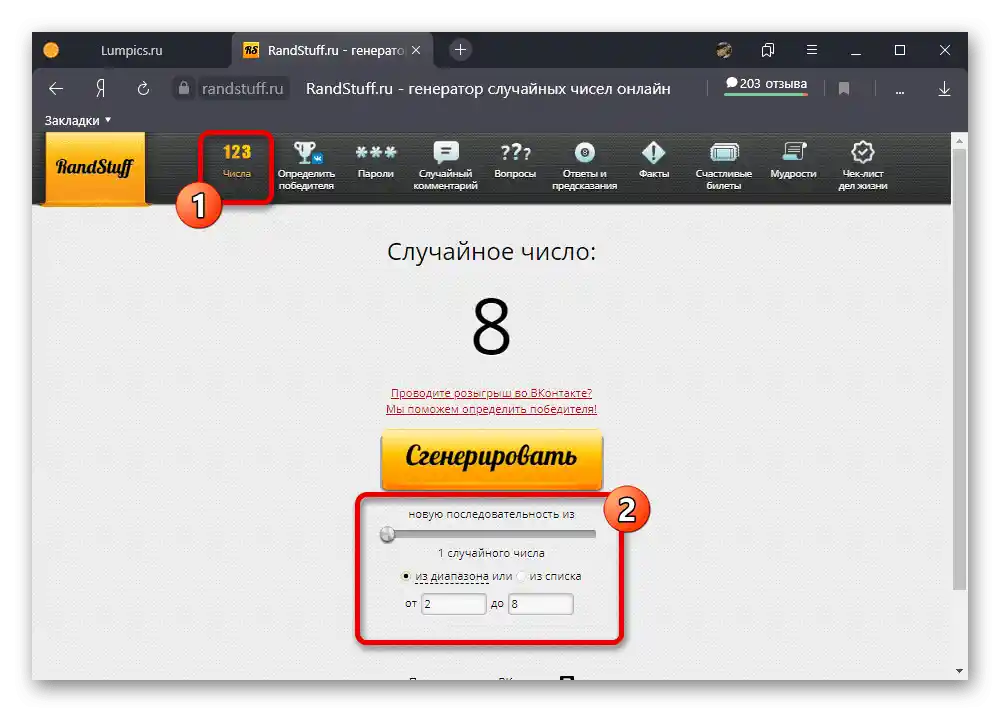Open Чек-лист дел жизни section
The height and width of the screenshot is (712, 1000).
coord(862,166)
